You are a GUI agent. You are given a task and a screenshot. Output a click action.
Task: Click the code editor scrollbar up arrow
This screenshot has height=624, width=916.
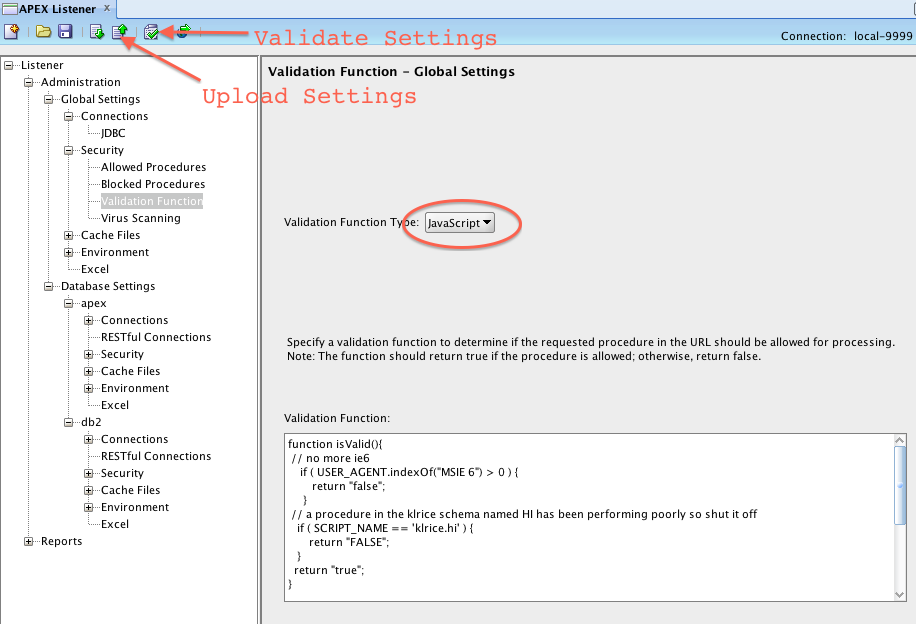pos(900,440)
